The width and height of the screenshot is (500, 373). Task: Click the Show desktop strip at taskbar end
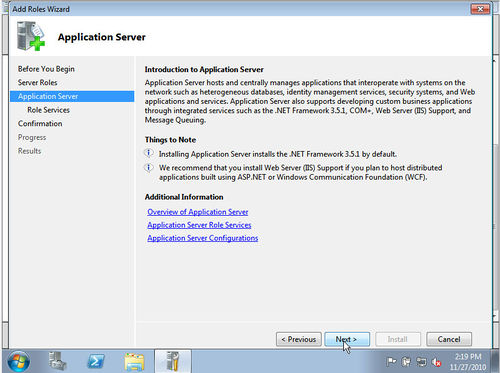tap(495, 361)
